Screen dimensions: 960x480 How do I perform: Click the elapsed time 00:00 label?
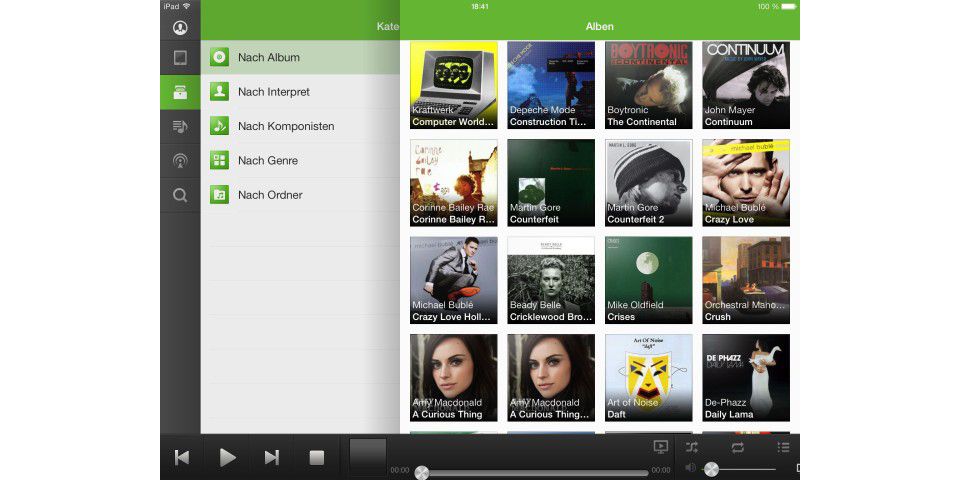coord(400,470)
